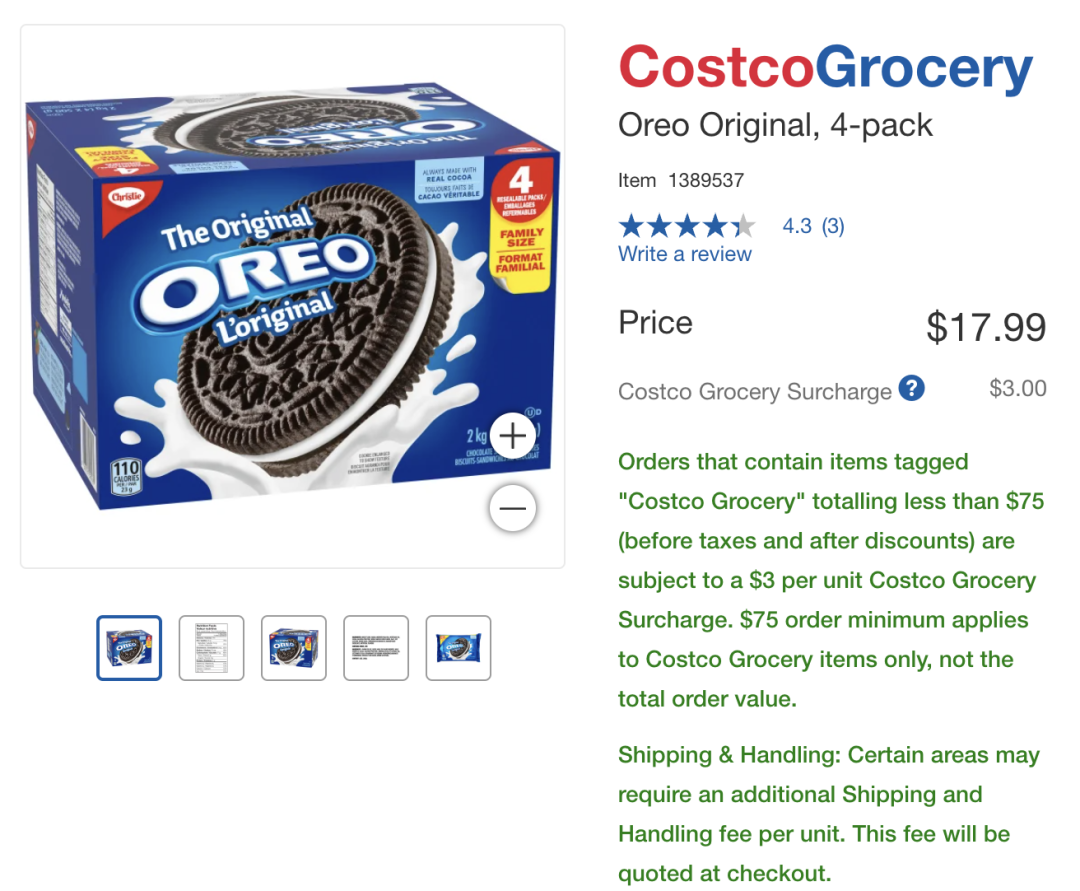Zoom in with the plus icon
The image size is (1080, 891).
(x=512, y=436)
